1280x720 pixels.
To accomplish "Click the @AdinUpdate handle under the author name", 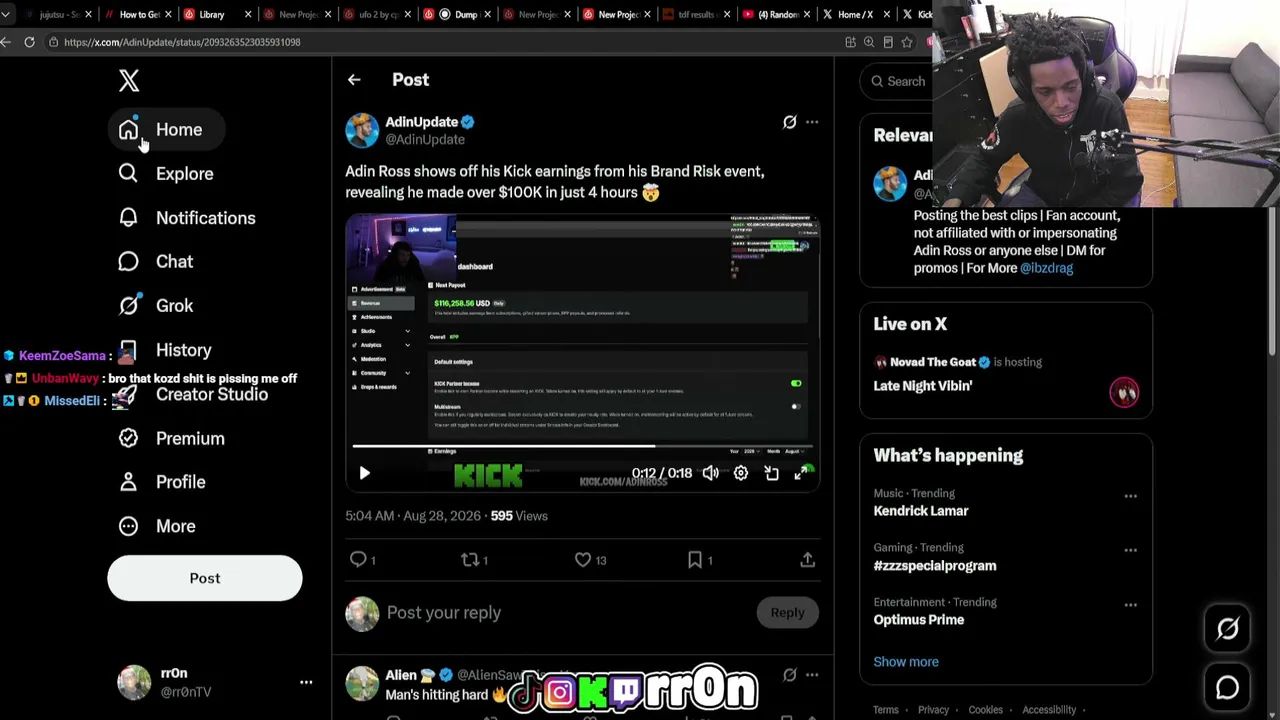I will (425, 140).
